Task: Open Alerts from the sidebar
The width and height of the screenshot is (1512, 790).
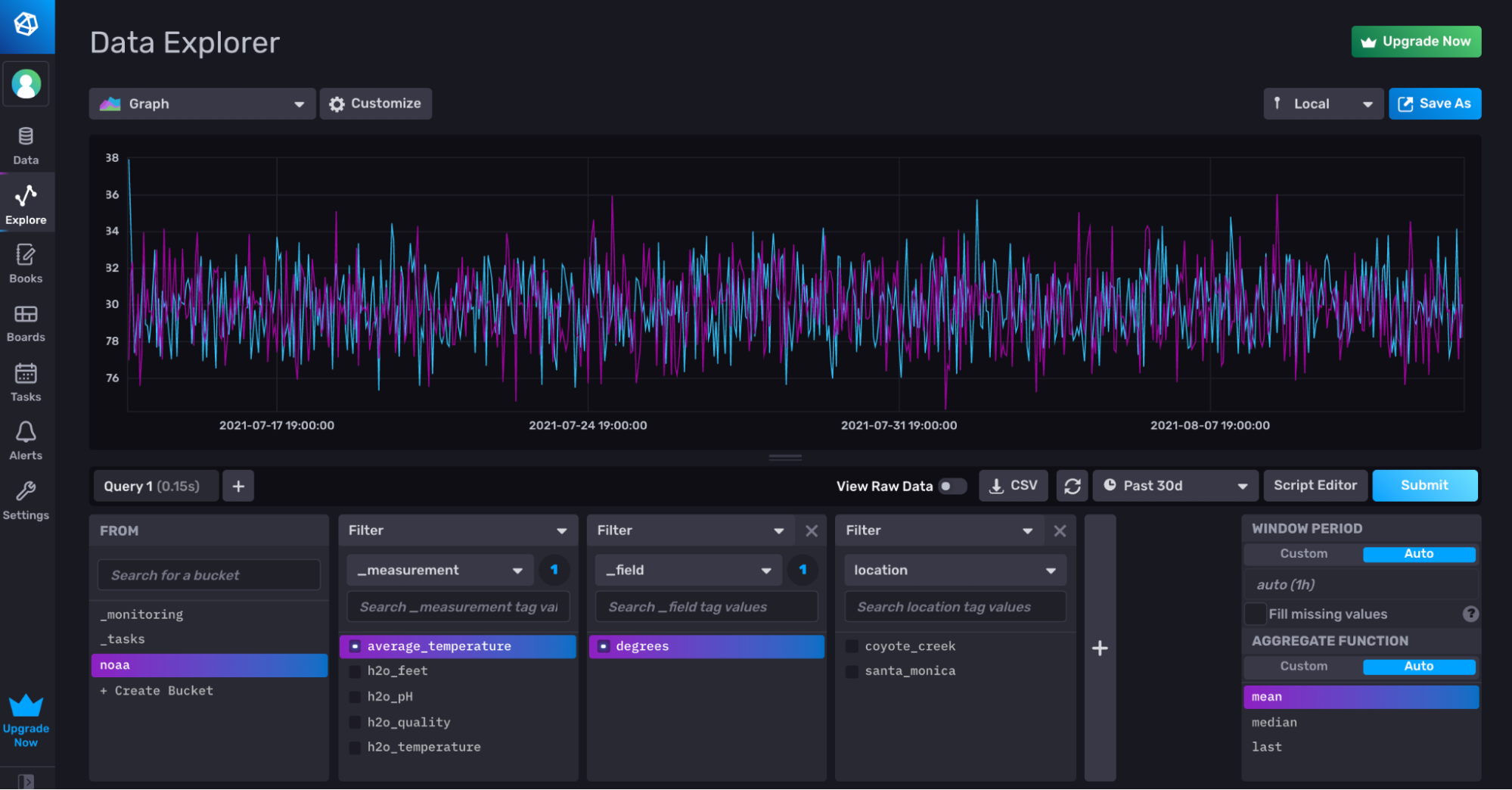Action: click(26, 441)
